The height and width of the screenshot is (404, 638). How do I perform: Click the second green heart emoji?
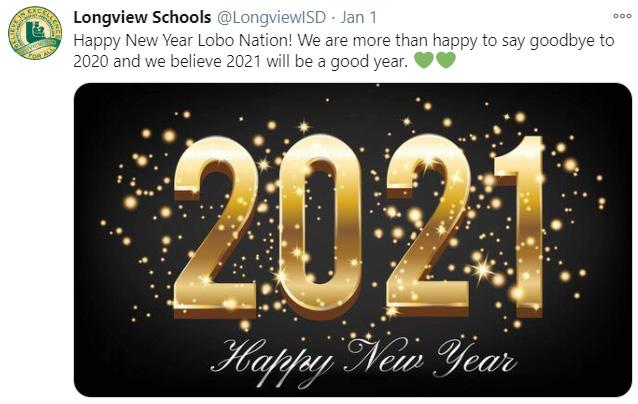click(x=446, y=61)
